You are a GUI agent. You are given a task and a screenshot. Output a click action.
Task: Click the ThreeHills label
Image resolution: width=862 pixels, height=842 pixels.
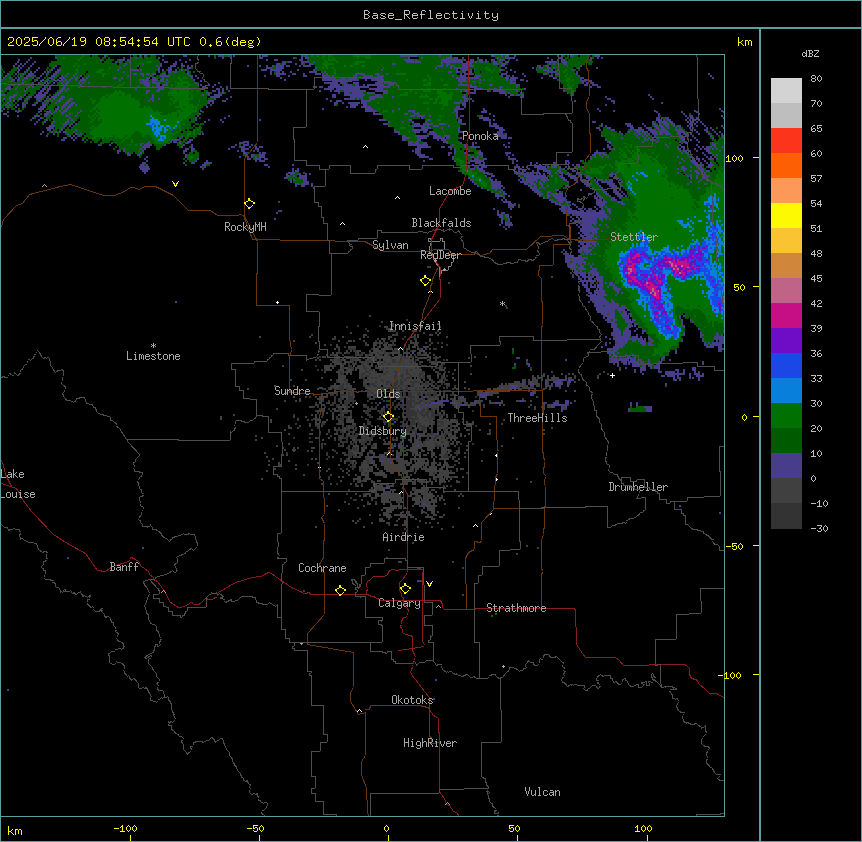point(537,418)
